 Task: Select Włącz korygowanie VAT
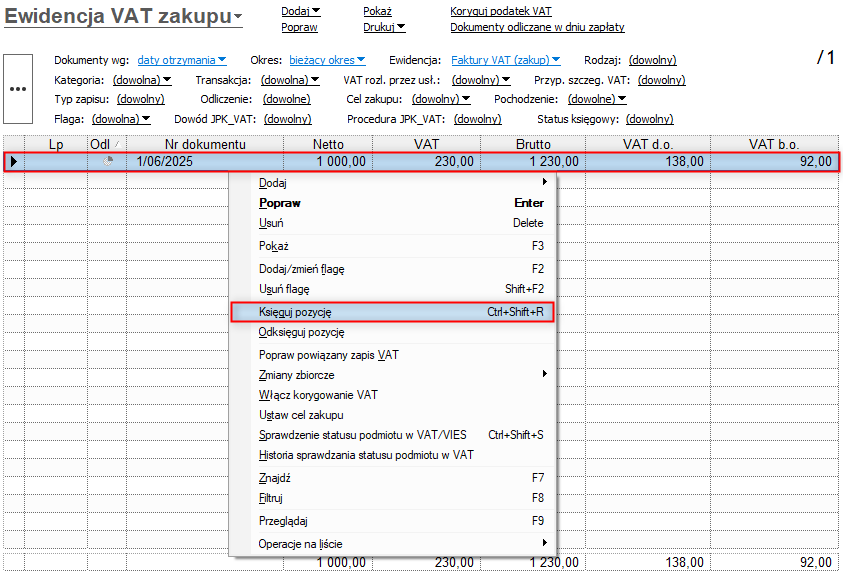coord(392,395)
